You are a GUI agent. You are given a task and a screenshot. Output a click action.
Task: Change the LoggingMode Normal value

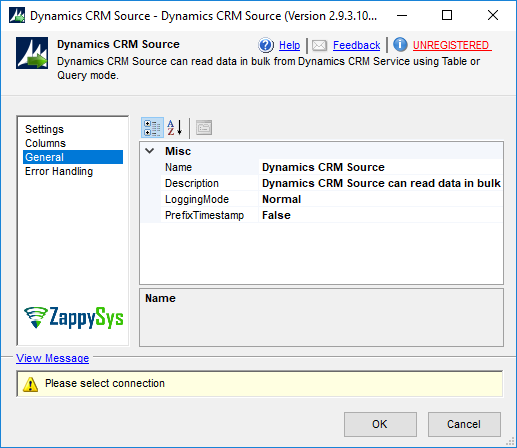(381, 199)
